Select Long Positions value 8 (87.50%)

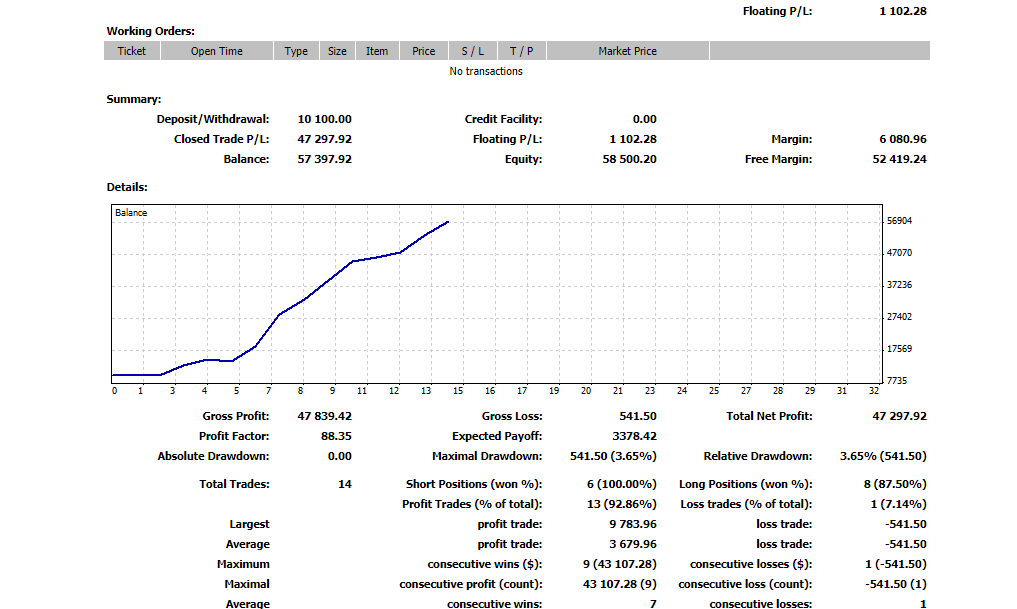click(x=895, y=484)
